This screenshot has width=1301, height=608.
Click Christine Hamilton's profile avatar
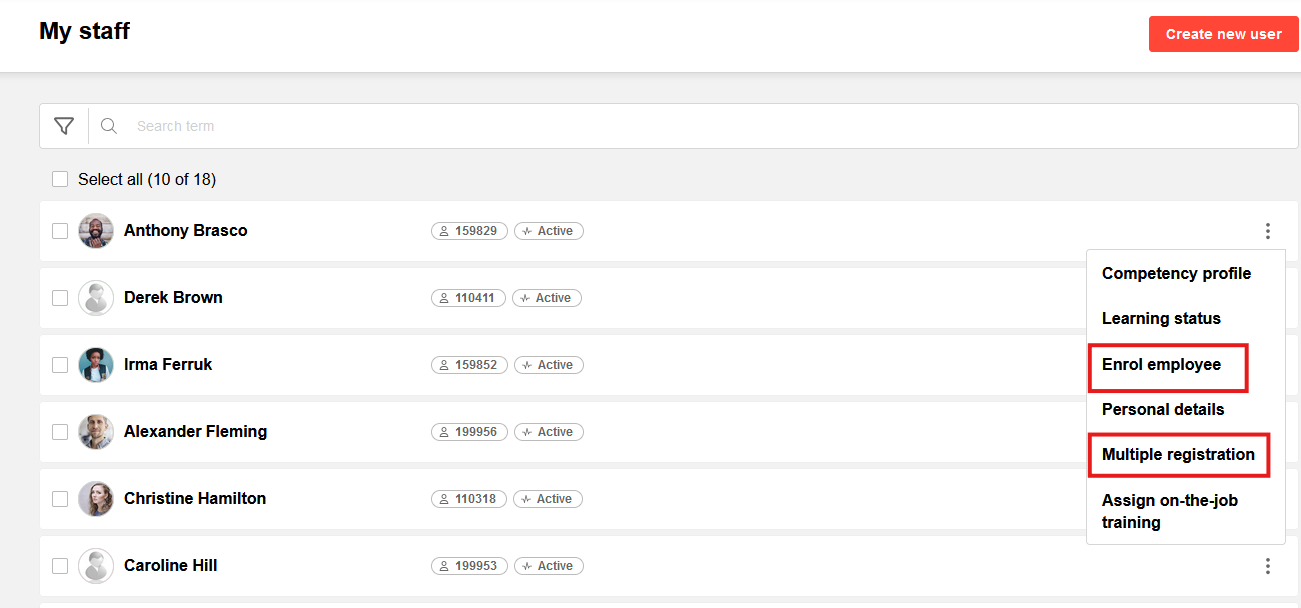click(96, 499)
